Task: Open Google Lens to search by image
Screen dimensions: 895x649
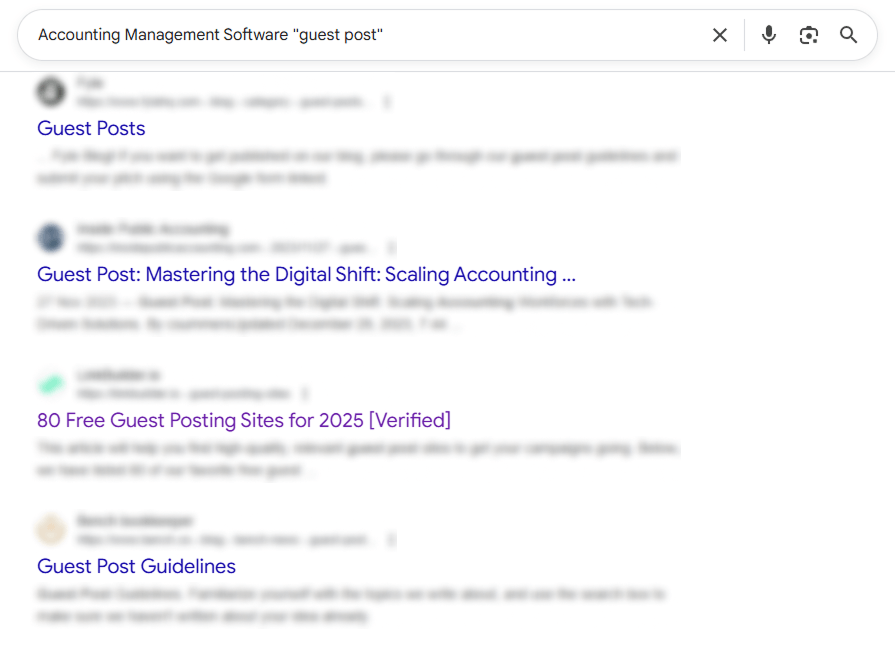Action: coord(808,34)
